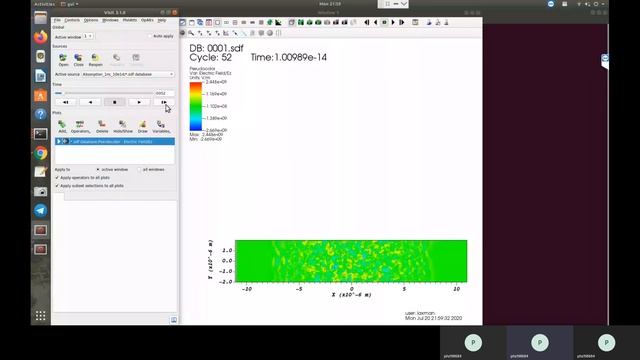Click the green tree icon in window toolbar

(x=270, y=22)
